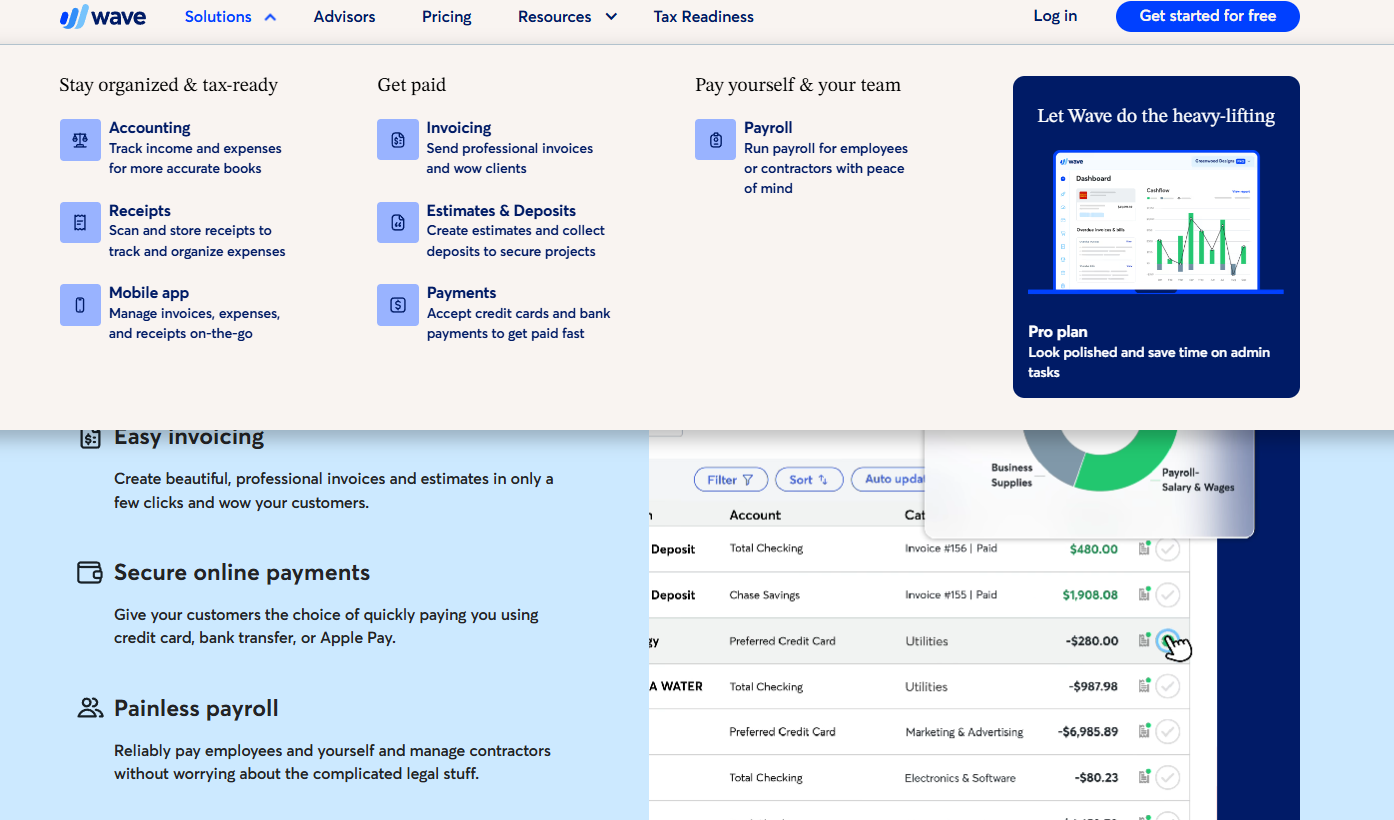Image resolution: width=1394 pixels, height=820 pixels.
Task: Click the Get started for free button
Action: (1207, 16)
